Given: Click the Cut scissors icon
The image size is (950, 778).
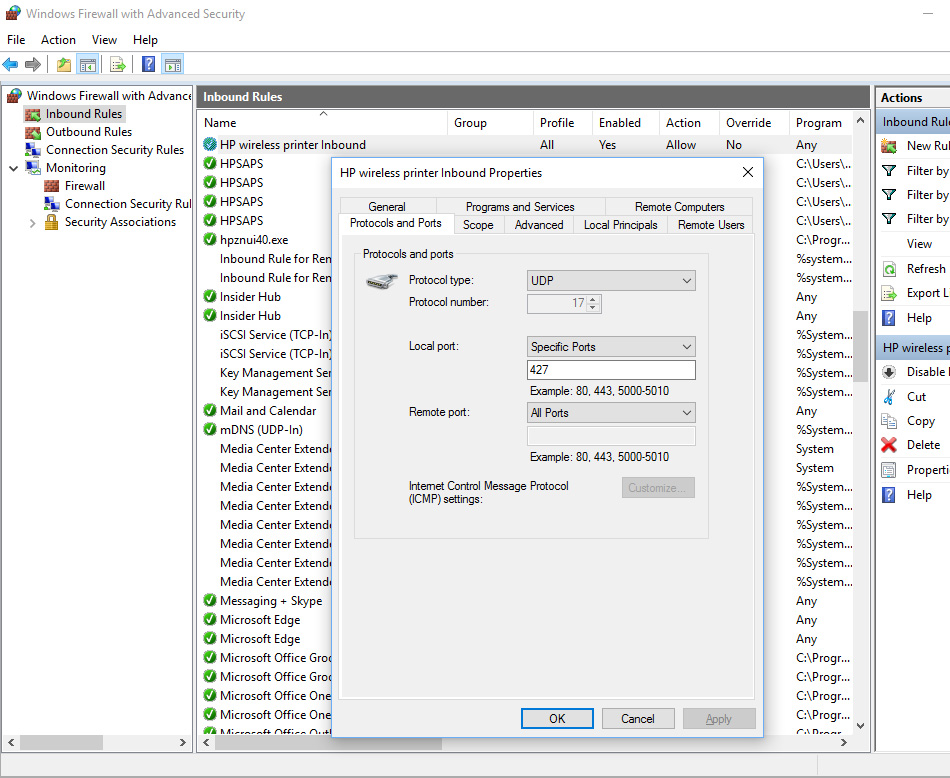Looking at the screenshot, I should [889, 397].
